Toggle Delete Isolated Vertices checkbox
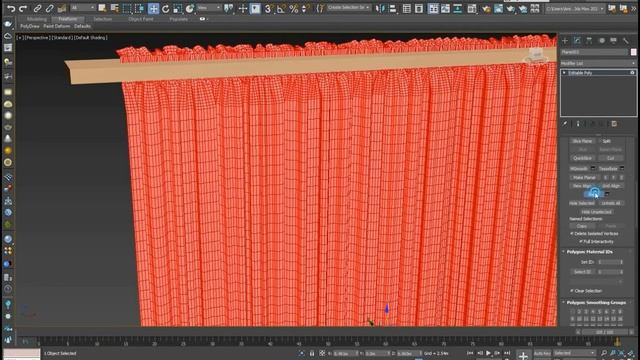The width and height of the screenshot is (640, 360). point(572,233)
